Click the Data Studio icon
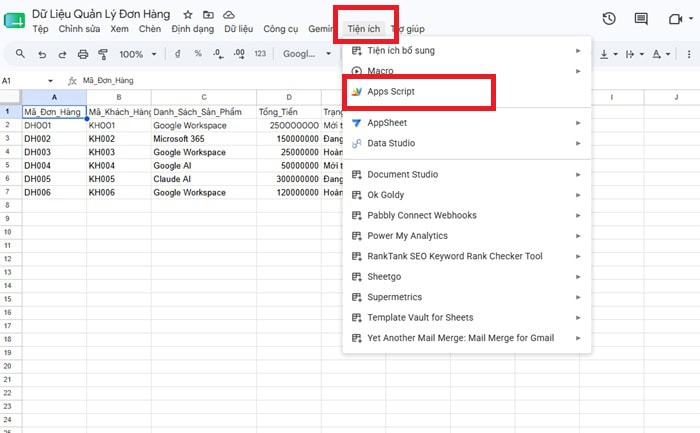The width and height of the screenshot is (700, 433). tap(356, 143)
